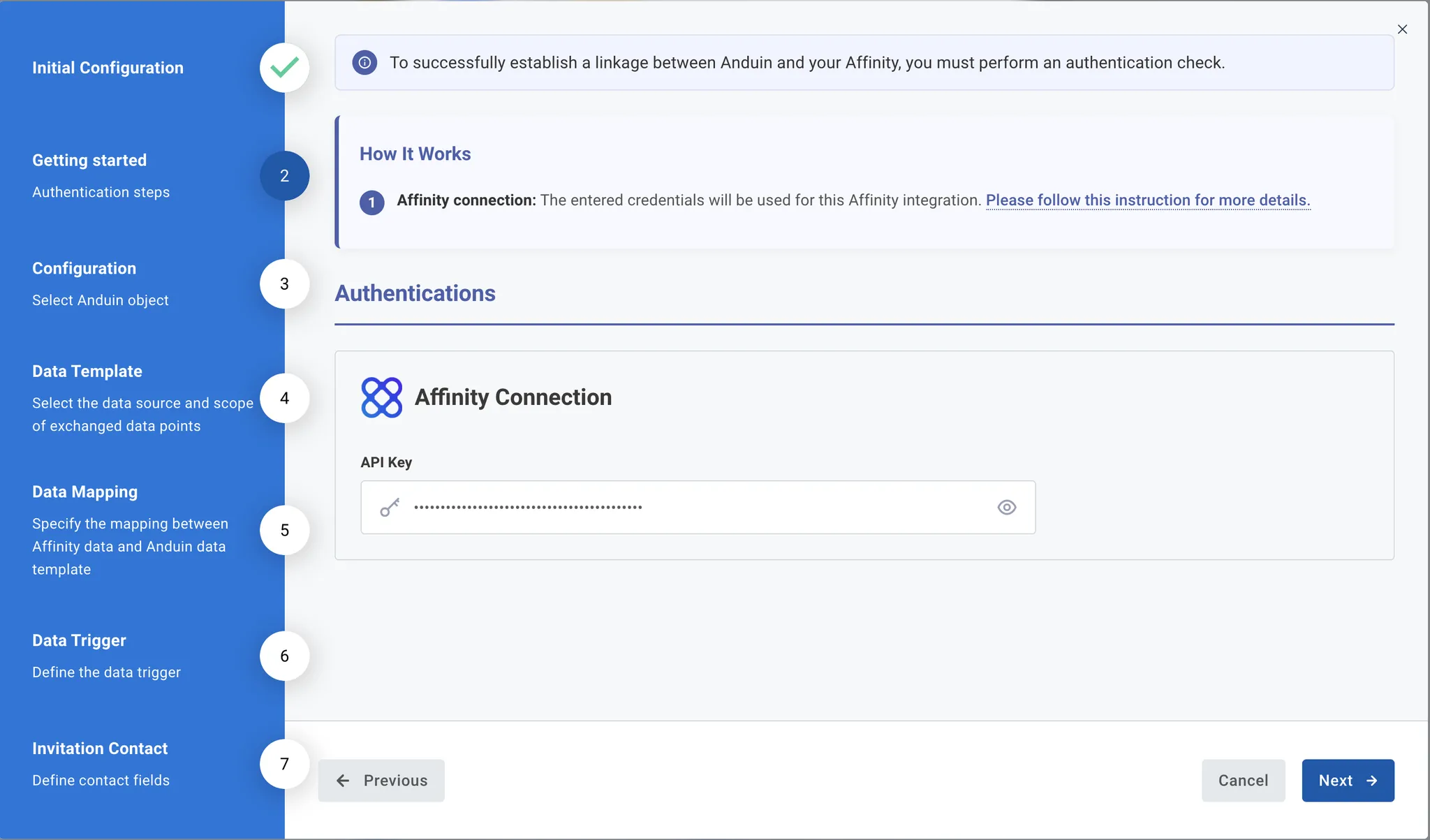Click the info icon in the banner
1430x840 pixels.
pos(364,63)
